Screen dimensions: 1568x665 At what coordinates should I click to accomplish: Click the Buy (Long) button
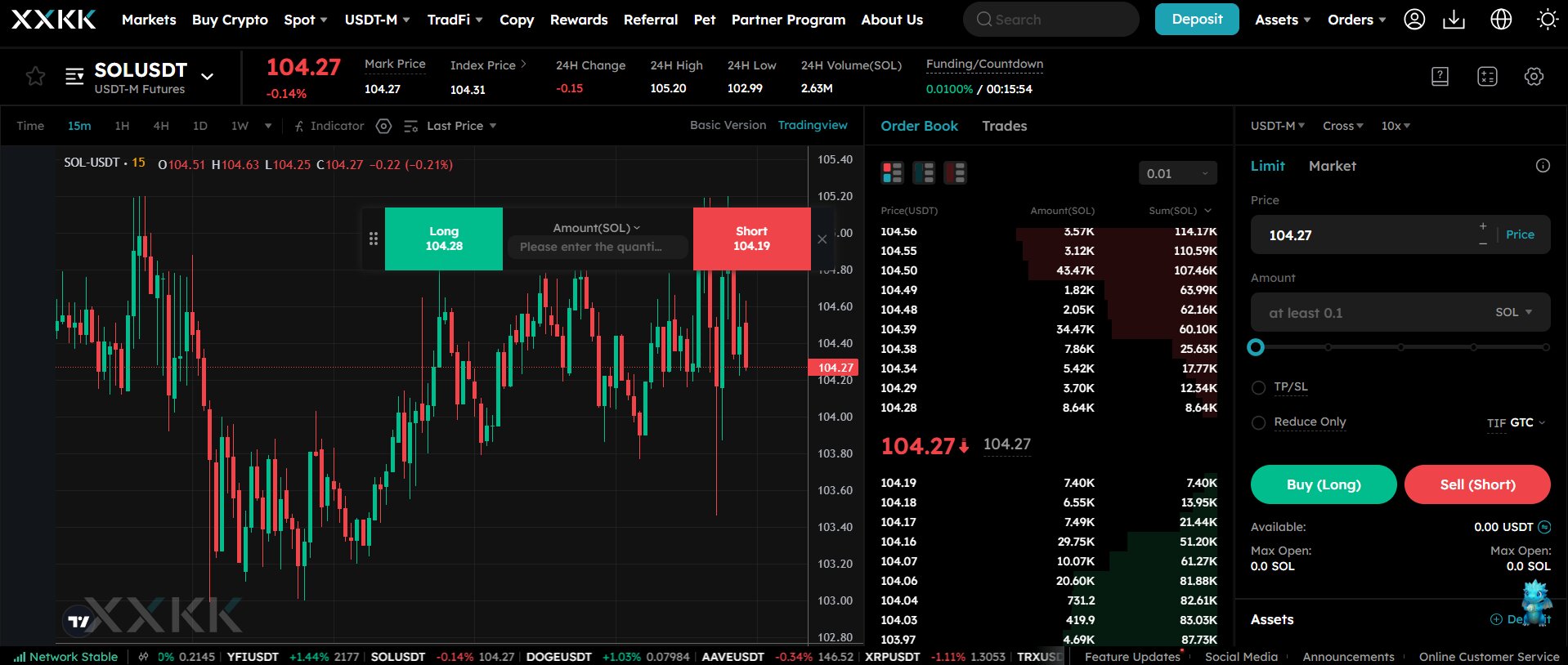[x=1324, y=484]
